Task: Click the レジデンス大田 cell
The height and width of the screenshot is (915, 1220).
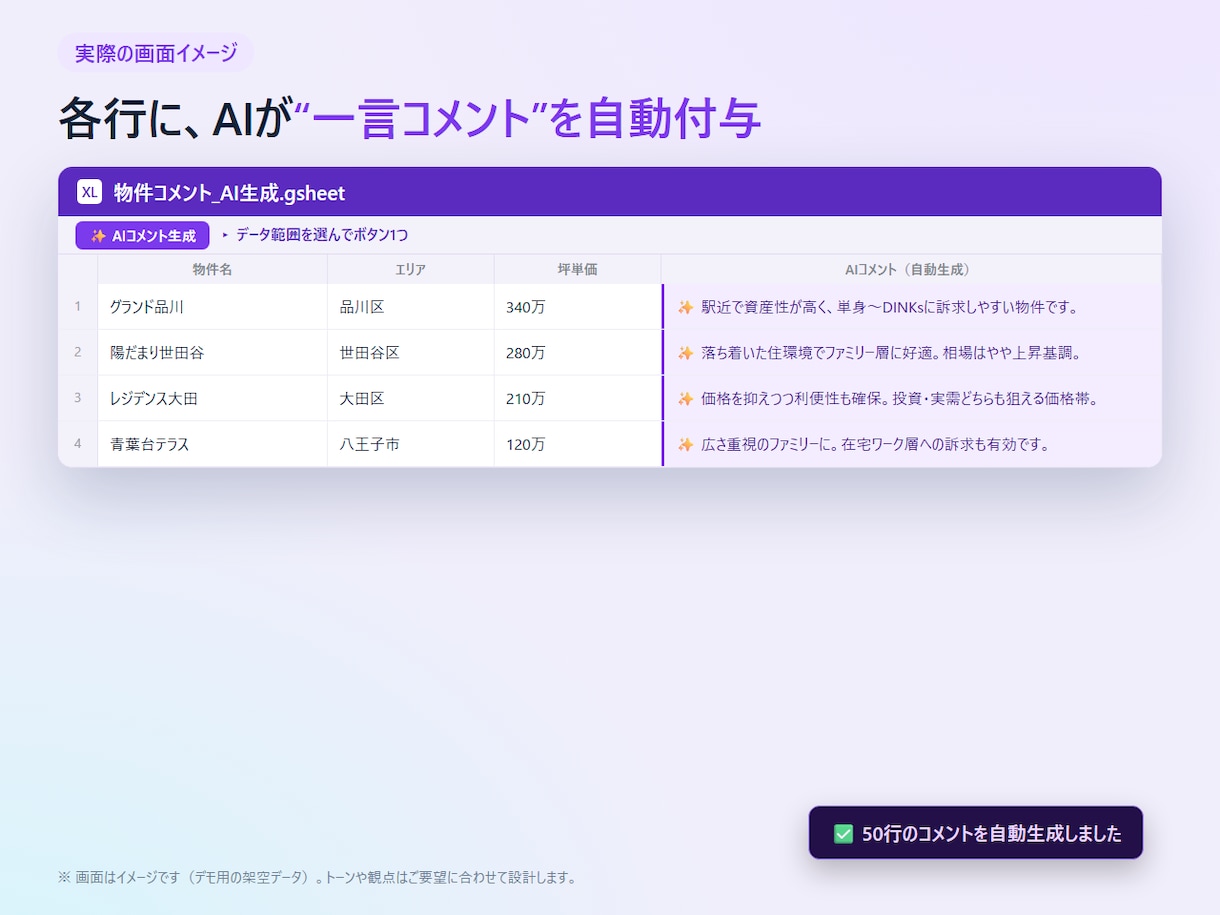Action: [x=212, y=398]
